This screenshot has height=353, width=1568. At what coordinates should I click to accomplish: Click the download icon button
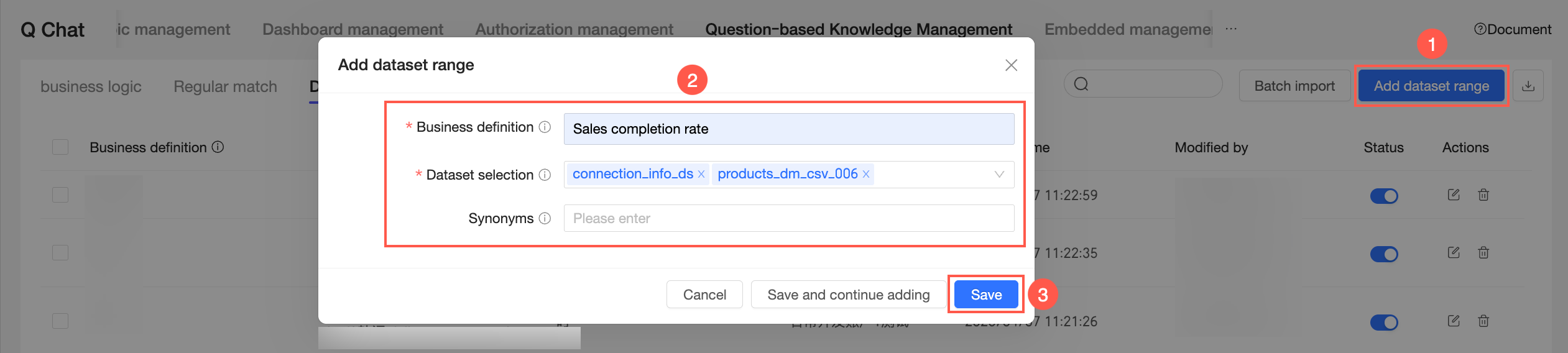click(1528, 86)
